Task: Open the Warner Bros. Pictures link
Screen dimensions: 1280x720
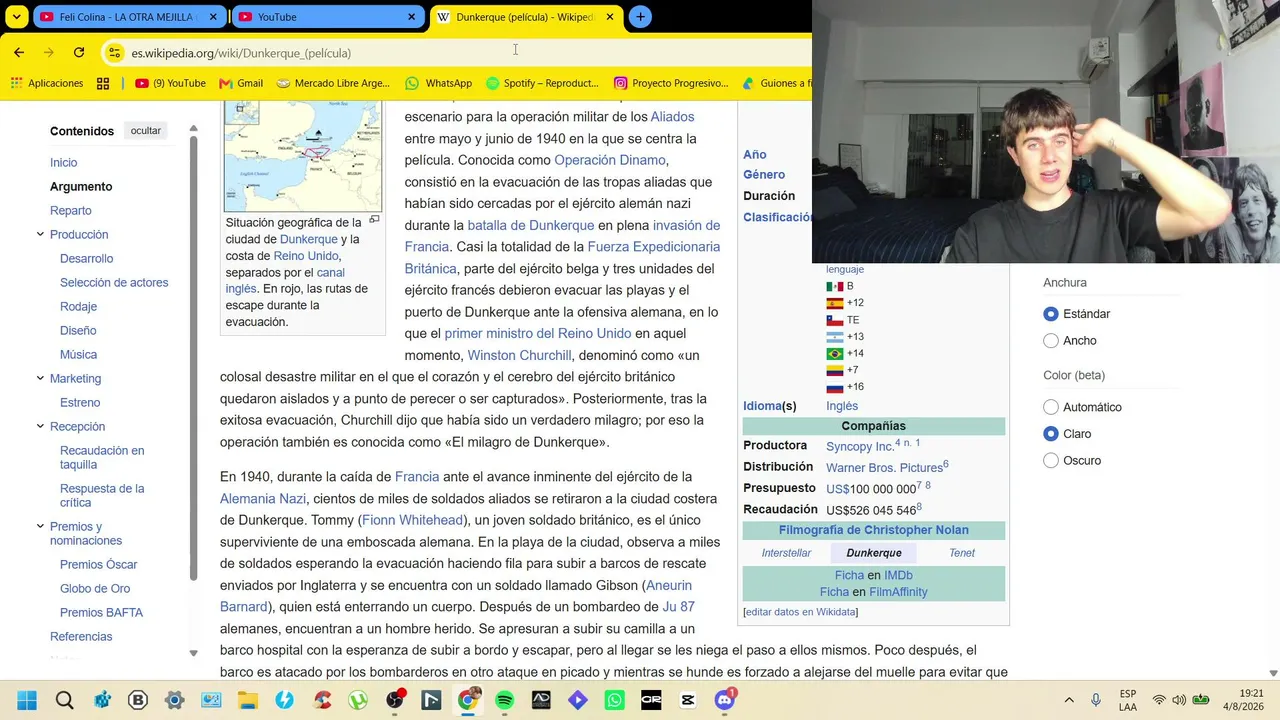Action: click(x=884, y=468)
